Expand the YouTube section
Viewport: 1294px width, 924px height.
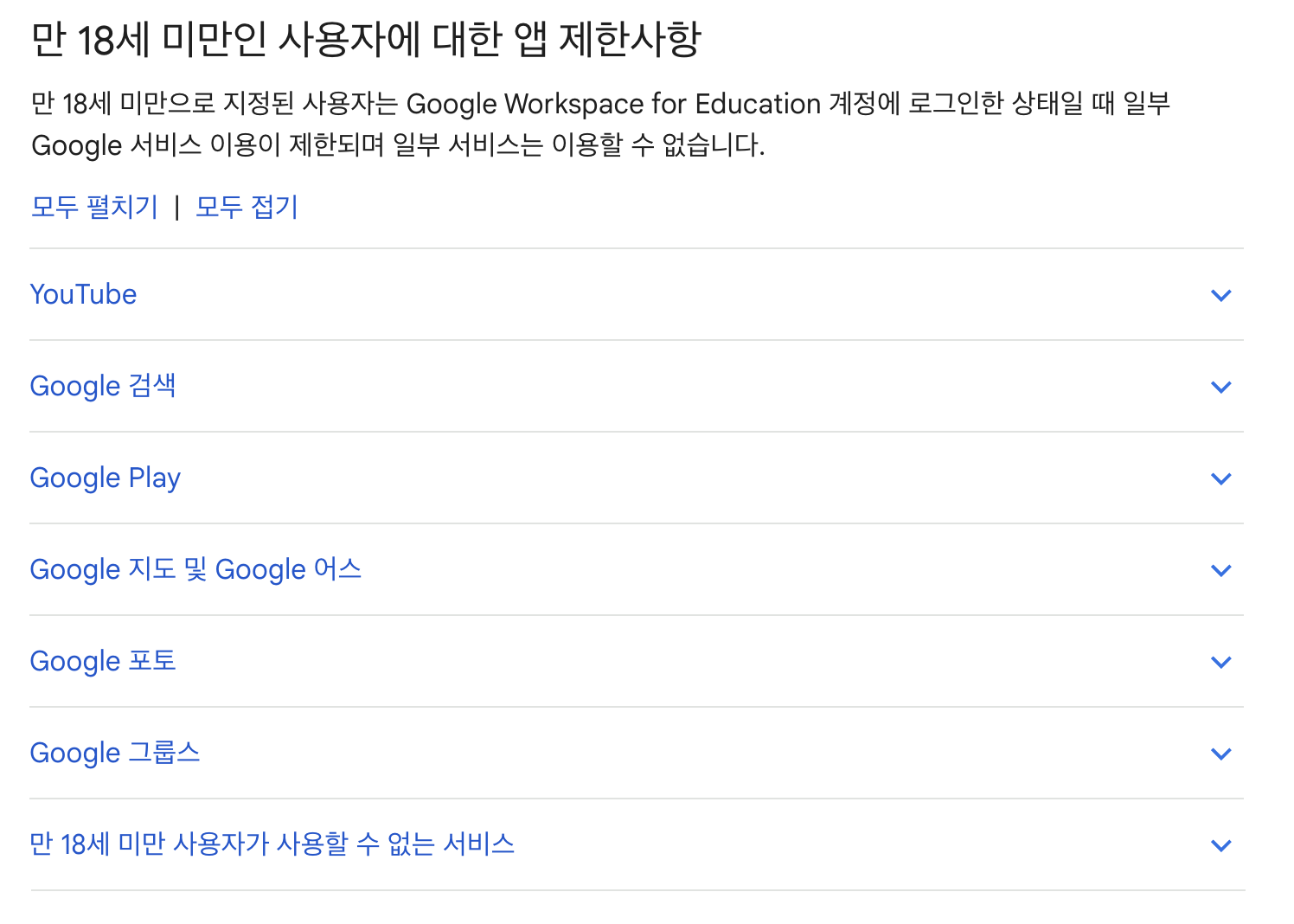83,294
